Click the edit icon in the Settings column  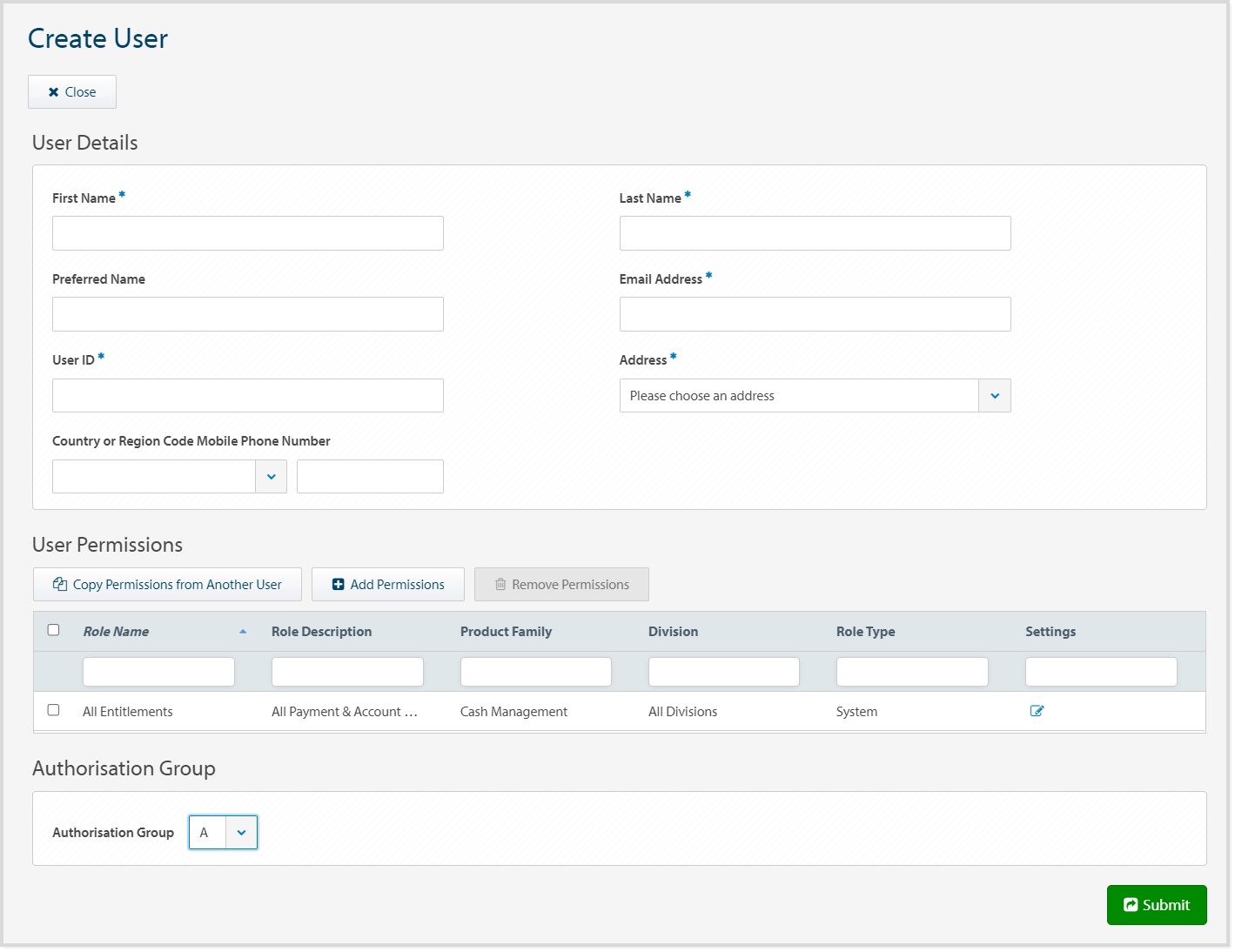tap(1037, 711)
